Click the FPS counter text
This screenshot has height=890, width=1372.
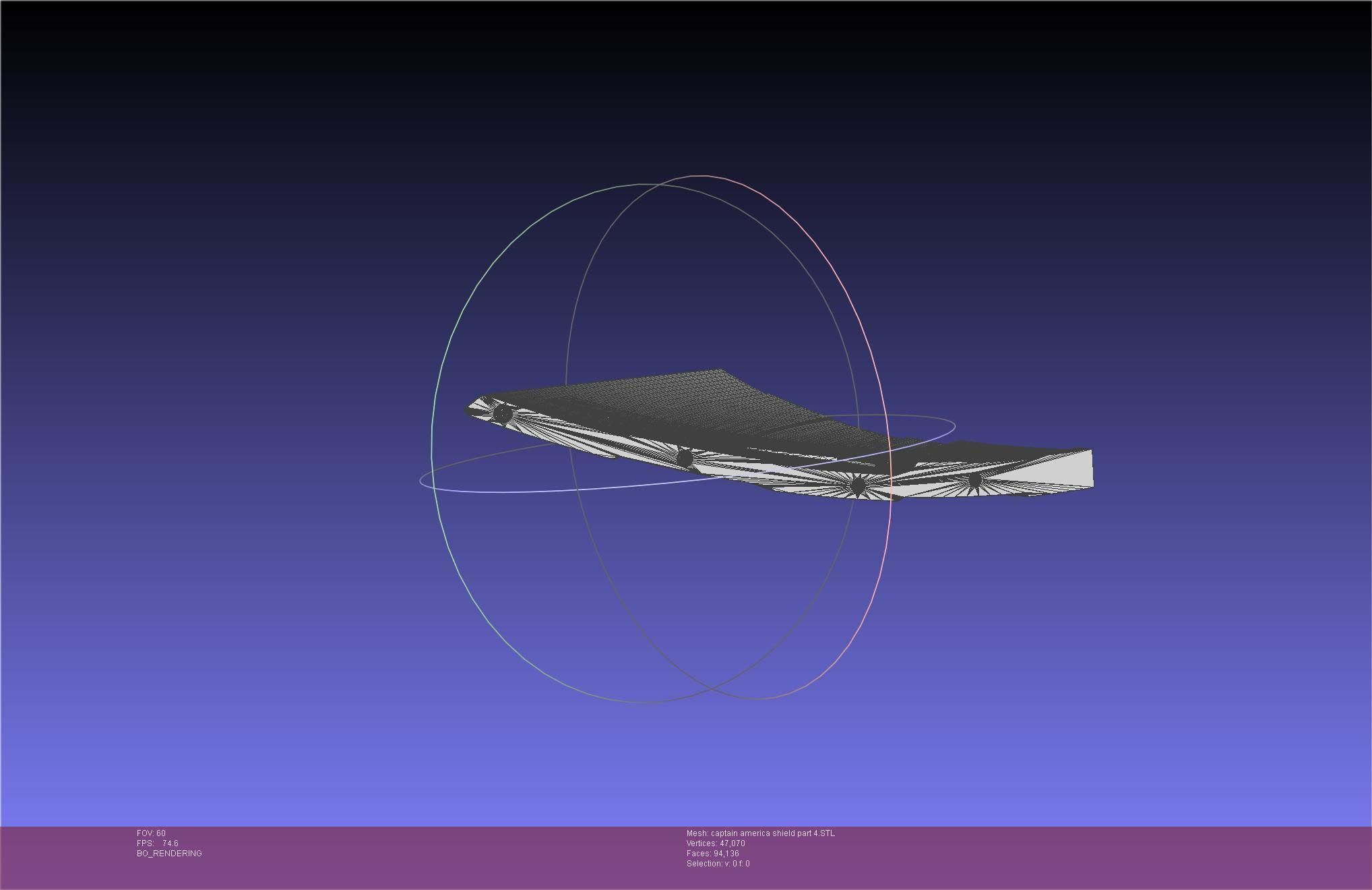pos(158,843)
